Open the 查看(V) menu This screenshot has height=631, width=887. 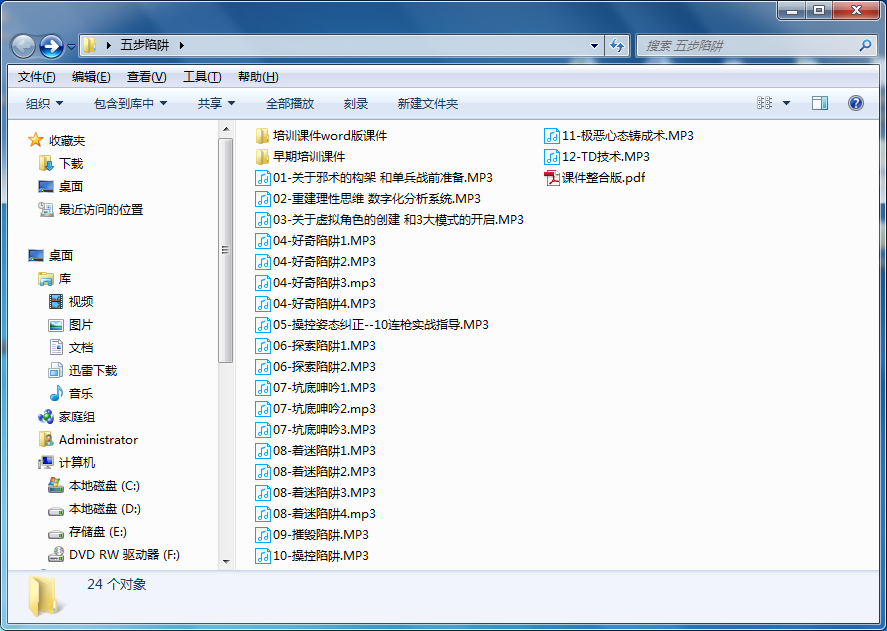click(x=147, y=76)
